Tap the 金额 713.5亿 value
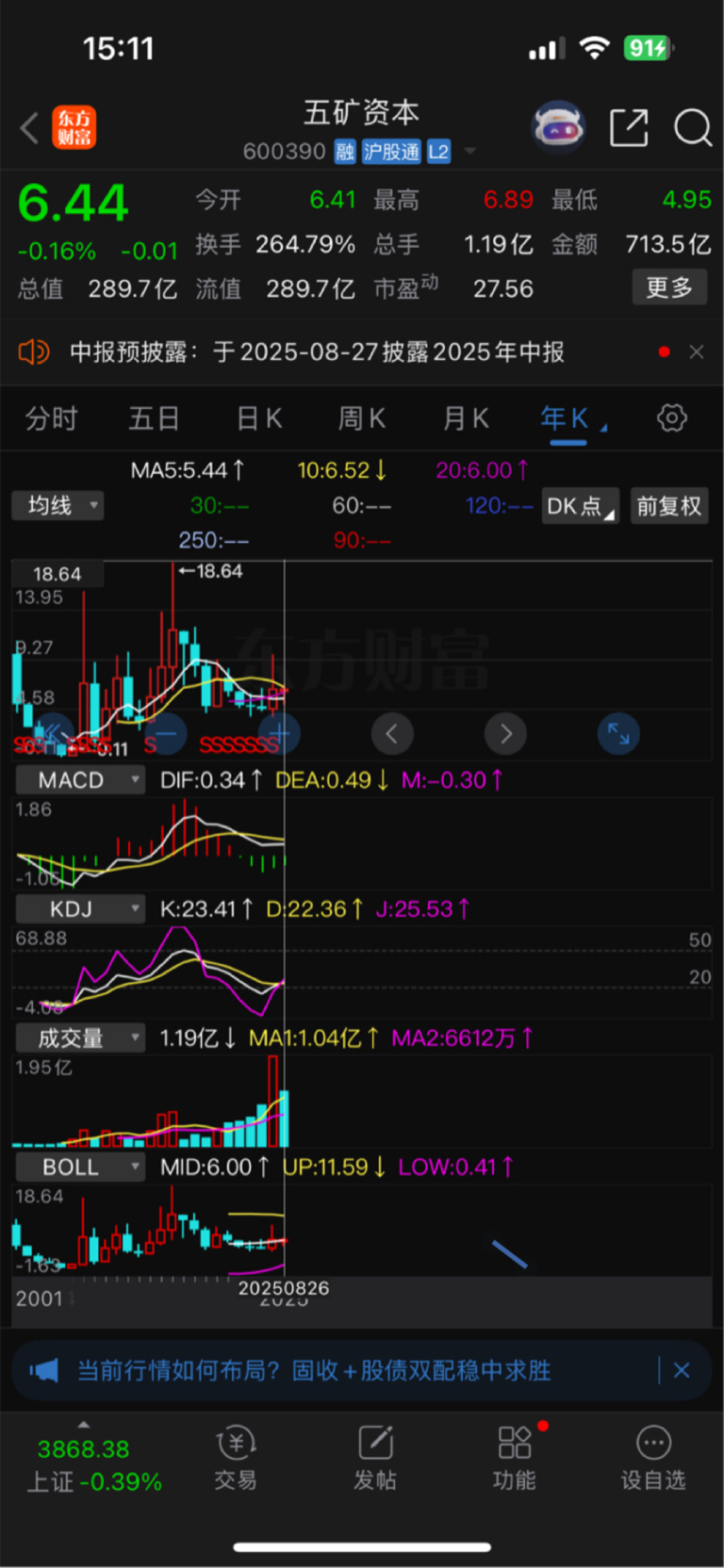Screen dimensions: 724x1568 click(x=668, y=245)
